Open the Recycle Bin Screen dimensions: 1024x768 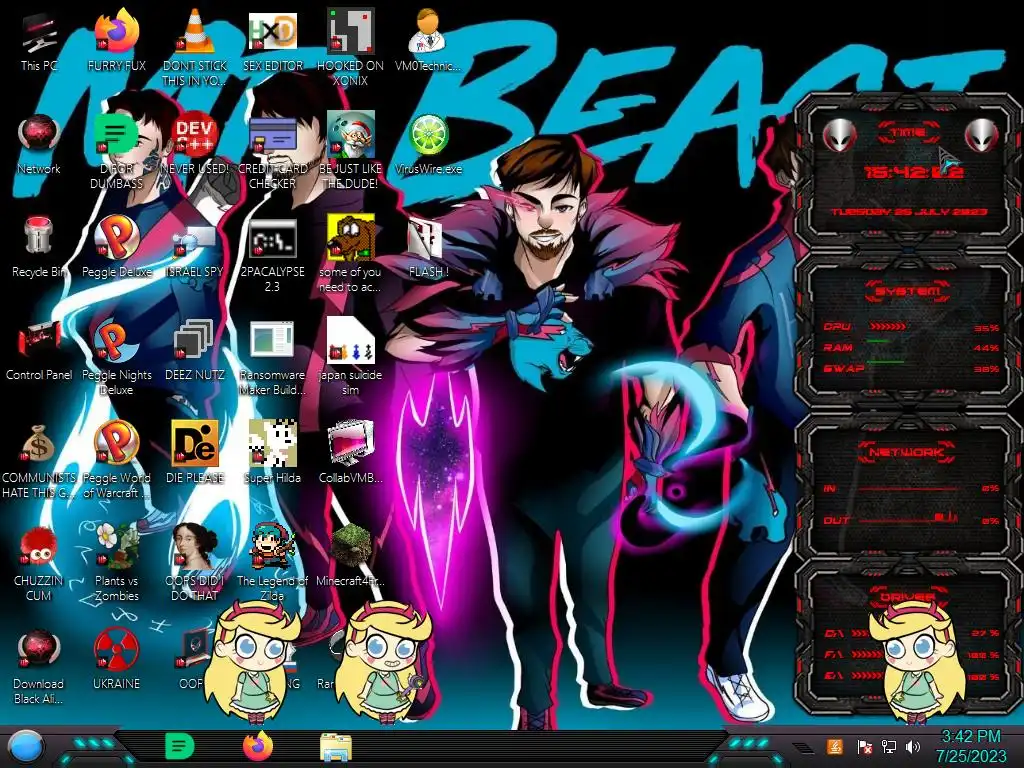point(39,247)
